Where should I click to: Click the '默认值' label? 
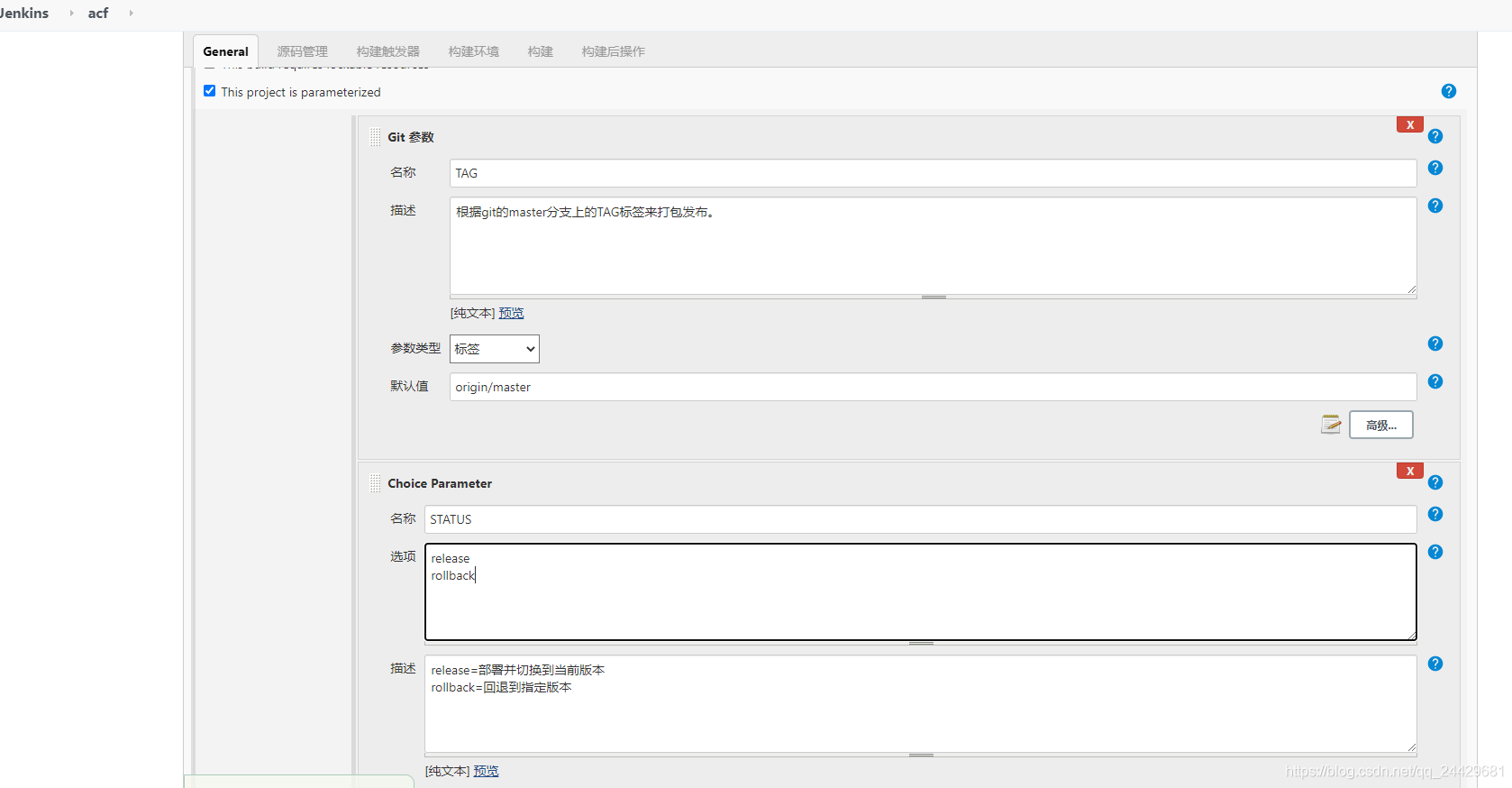pyautogui.click(x=409, y=386)
